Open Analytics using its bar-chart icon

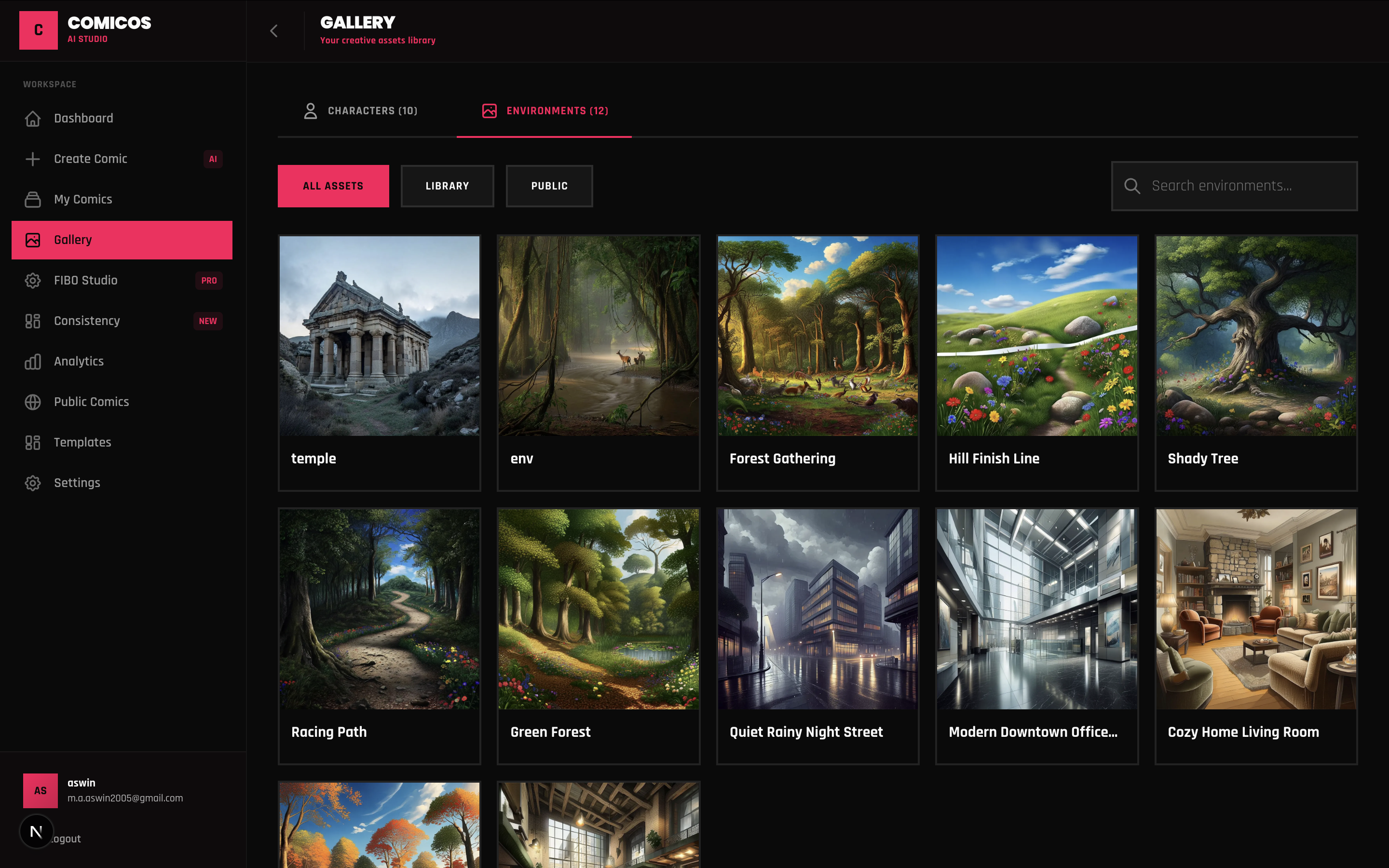pos(33,362)
